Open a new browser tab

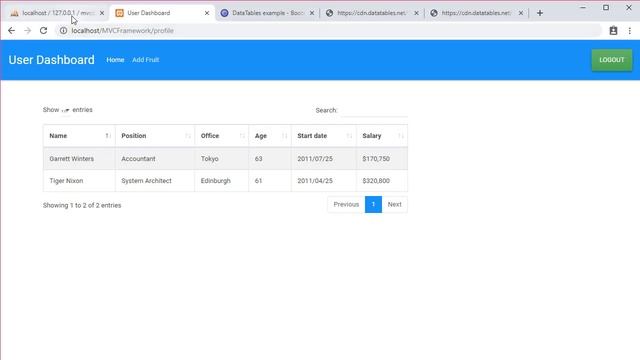tap(540, 13)
